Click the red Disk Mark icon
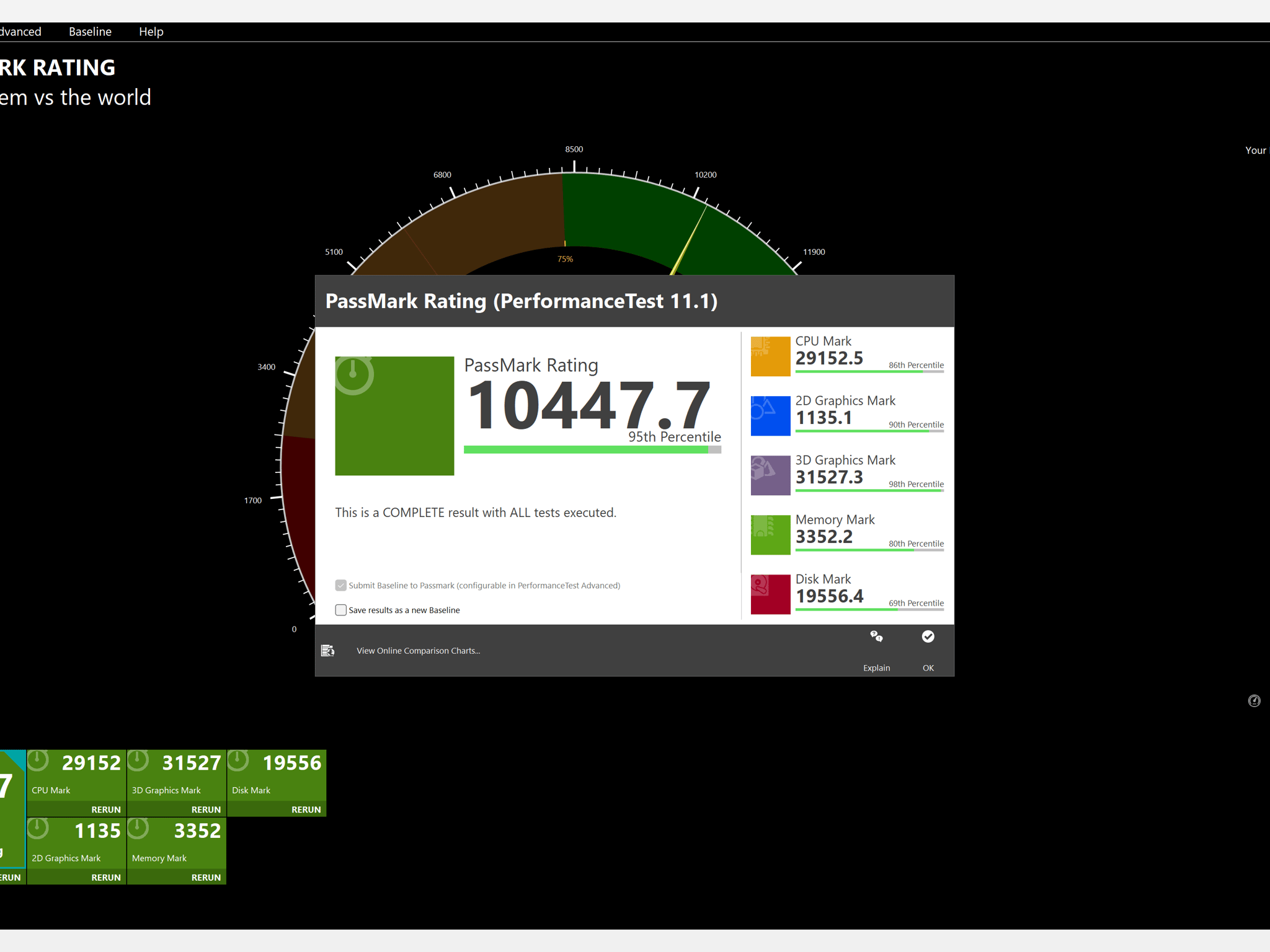The height and width of the screenshot is (952, 1270). click(770, 594)
